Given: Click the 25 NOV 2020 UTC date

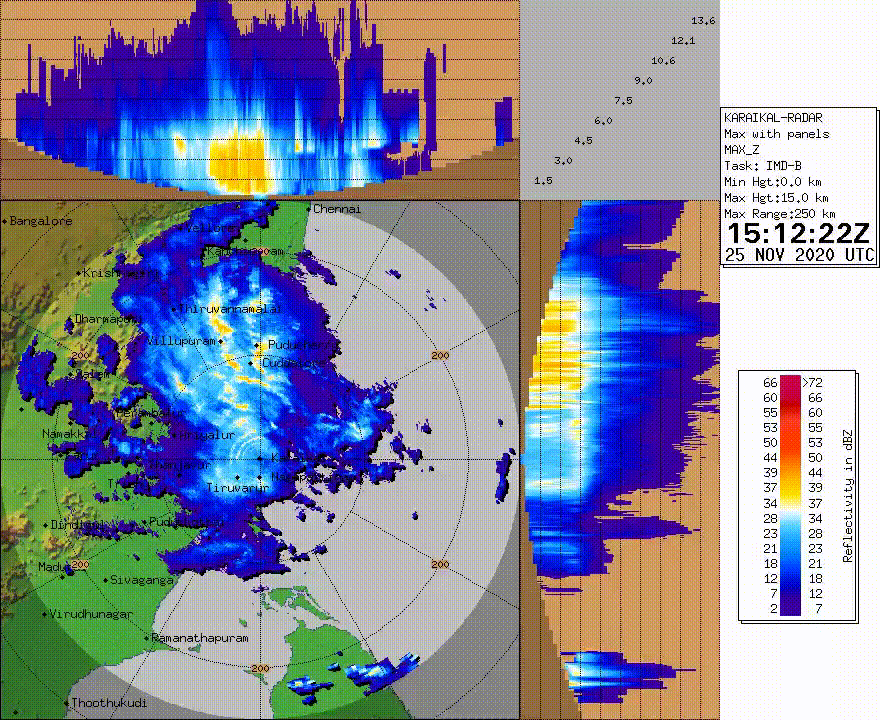Looking at the screenshot, I should tap(798, 255).
